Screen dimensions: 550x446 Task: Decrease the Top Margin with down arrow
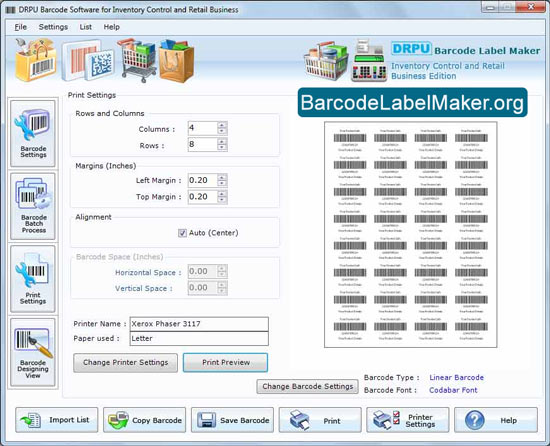tap(222, 200)
